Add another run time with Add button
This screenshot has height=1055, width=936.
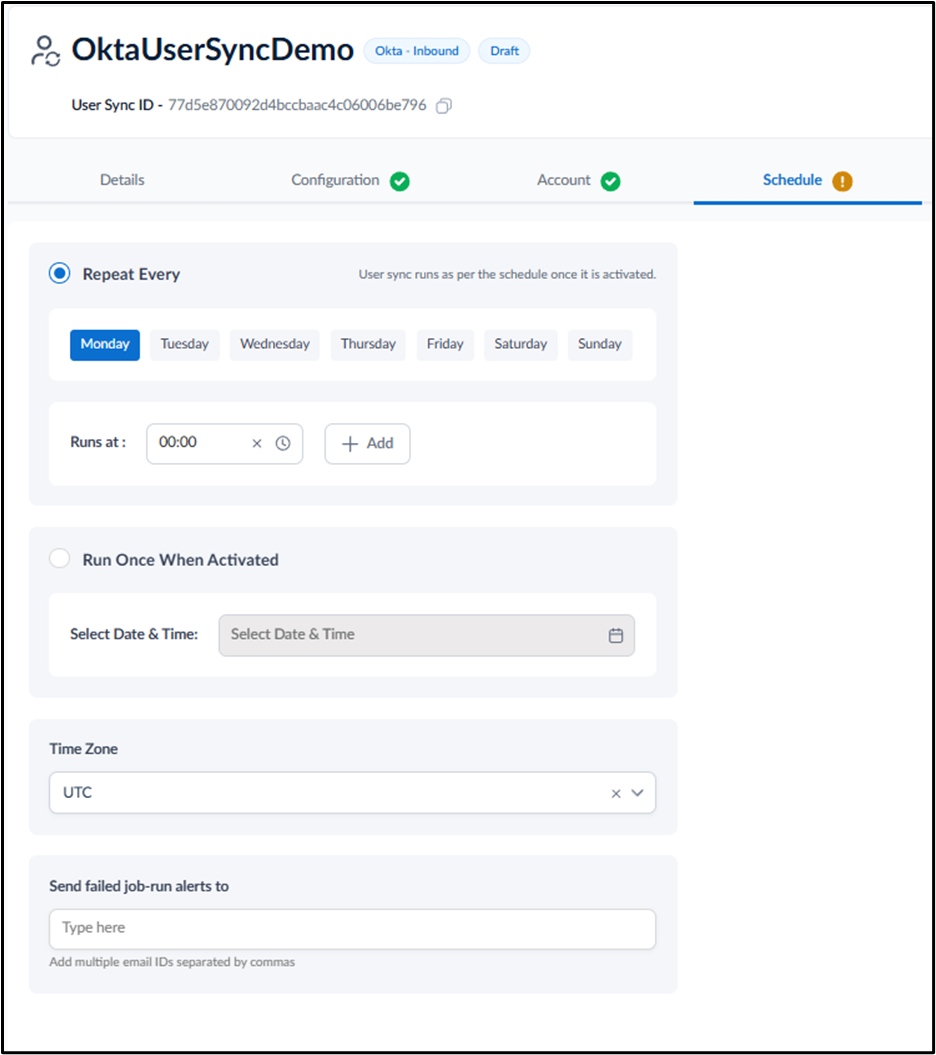(x=367, y=444)
